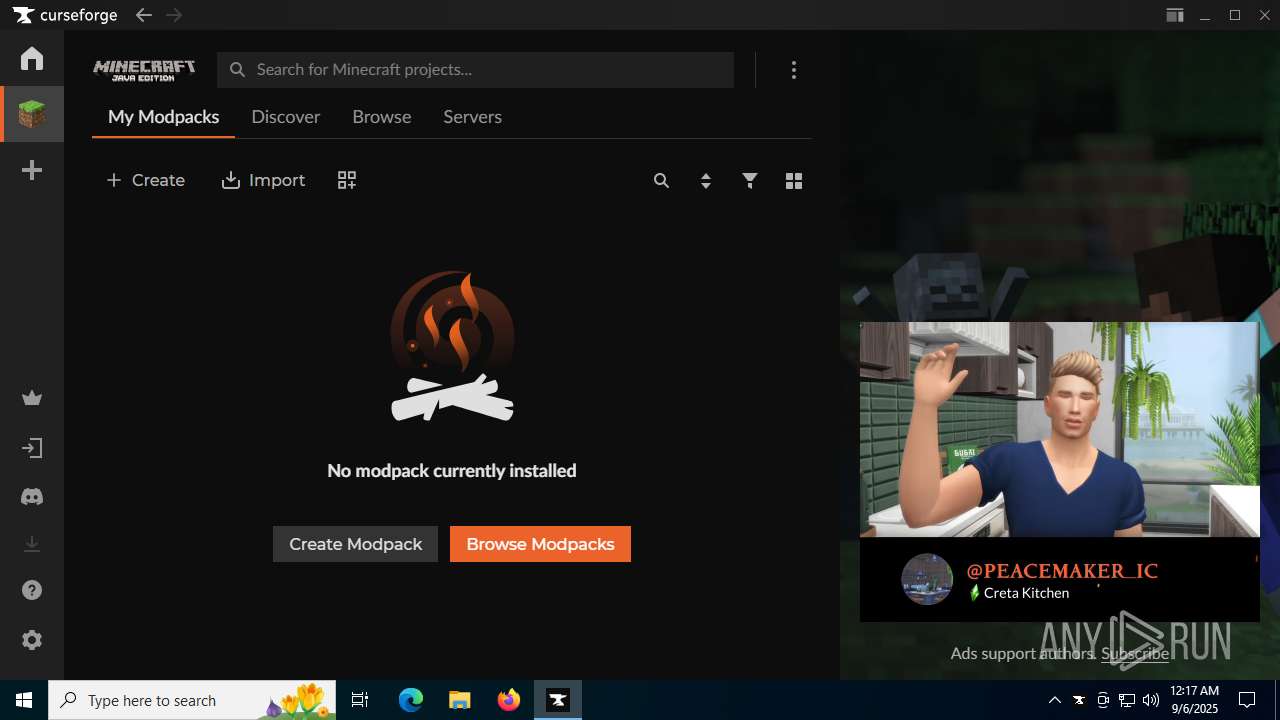Click the grid-plus icon next to Import
Image resolution: width=1280 pixels, height=720 pixels.
click(x=347, y=180)
